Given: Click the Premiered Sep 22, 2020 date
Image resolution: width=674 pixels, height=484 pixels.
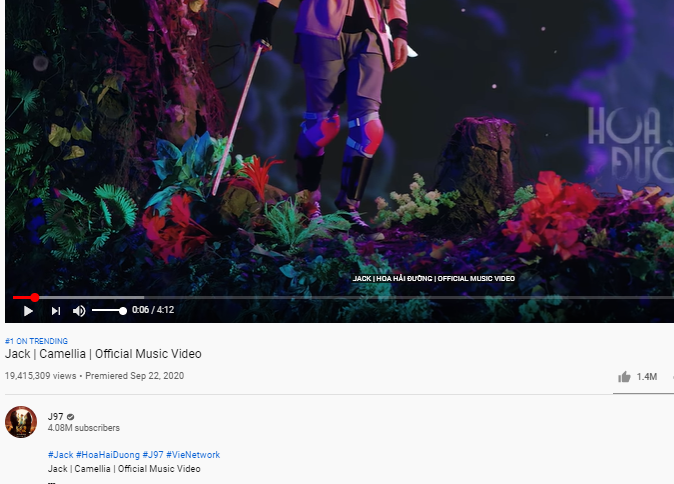Looking at the screenshot, I should pos(135,376).
